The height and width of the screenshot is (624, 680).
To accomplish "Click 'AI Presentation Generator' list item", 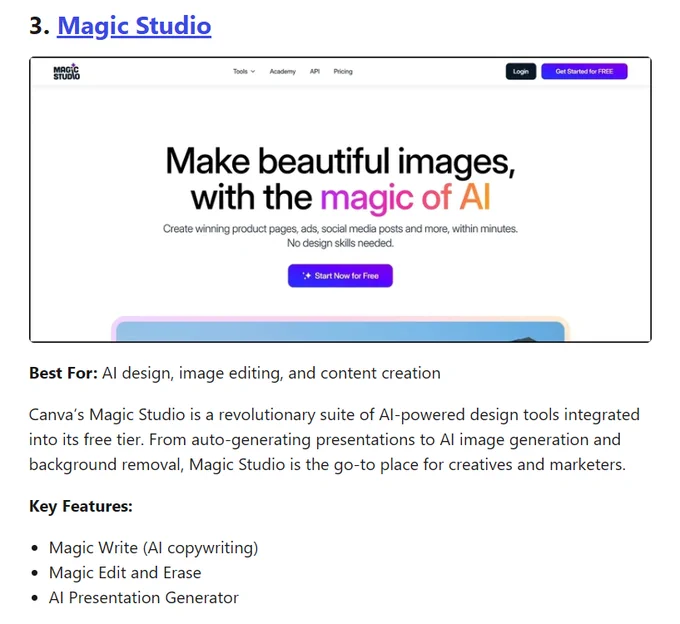I will coord(144,598).
